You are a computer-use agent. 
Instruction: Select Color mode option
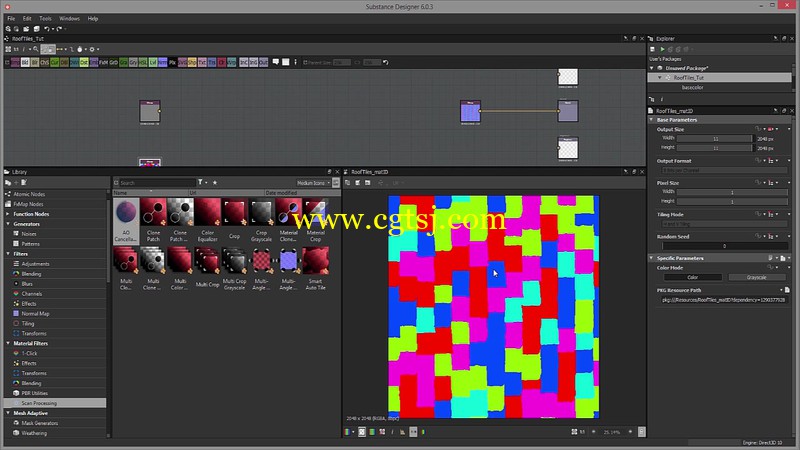point(692,278)
